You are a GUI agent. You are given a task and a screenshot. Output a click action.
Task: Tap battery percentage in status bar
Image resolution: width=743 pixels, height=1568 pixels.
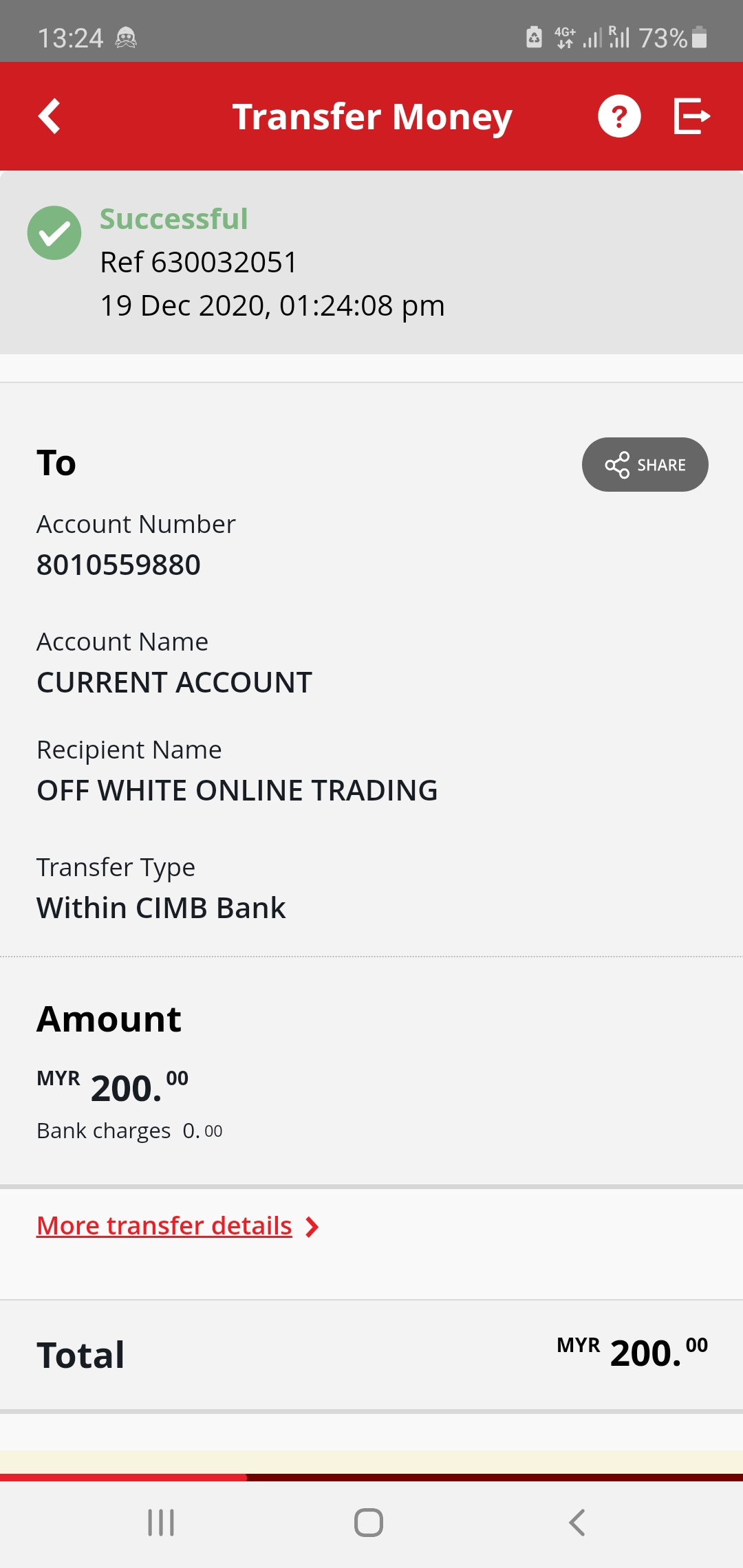coord(663,38)
